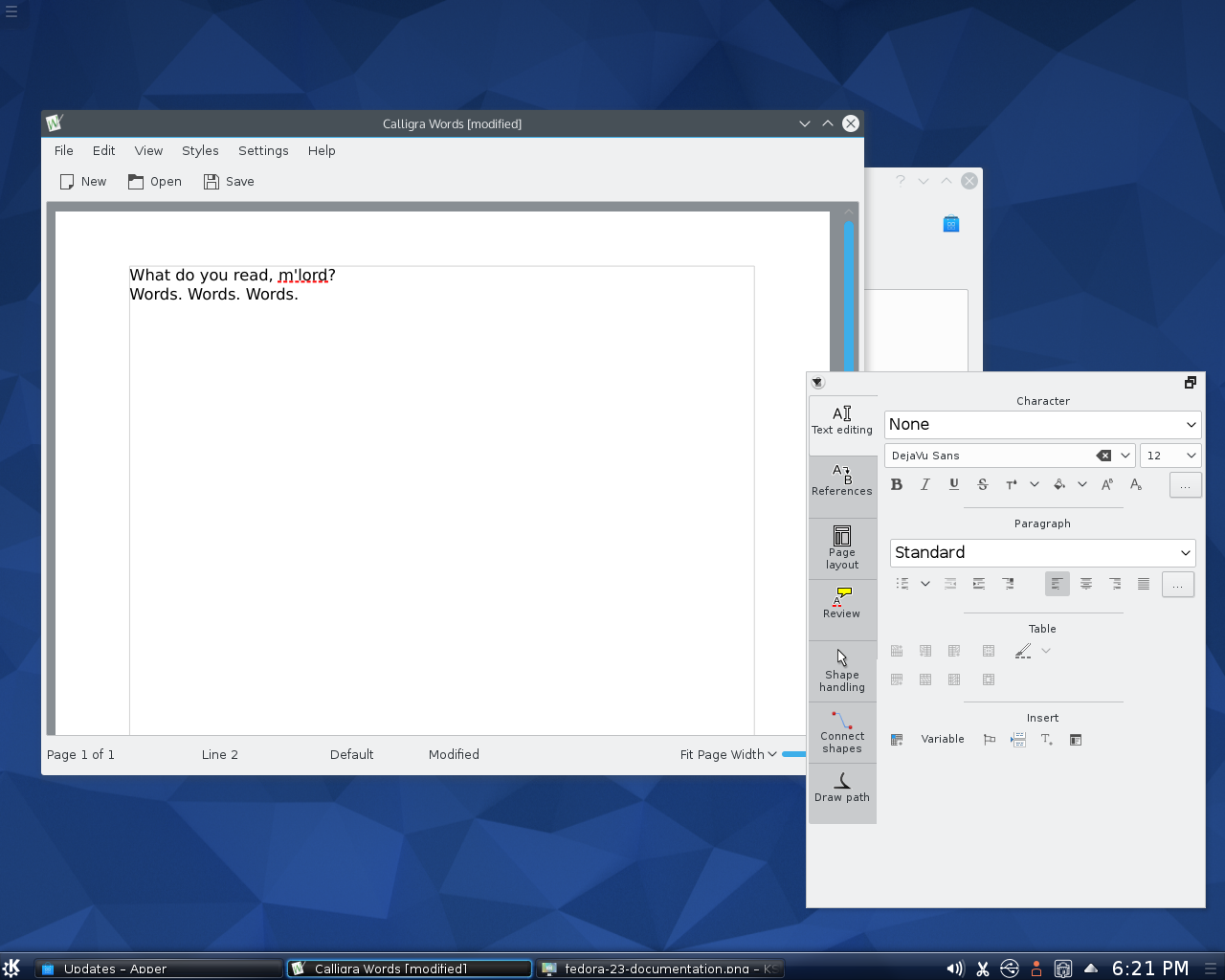Screen dimensions: 1225x980
Task: Enable superscript text
Action: 1107,485
